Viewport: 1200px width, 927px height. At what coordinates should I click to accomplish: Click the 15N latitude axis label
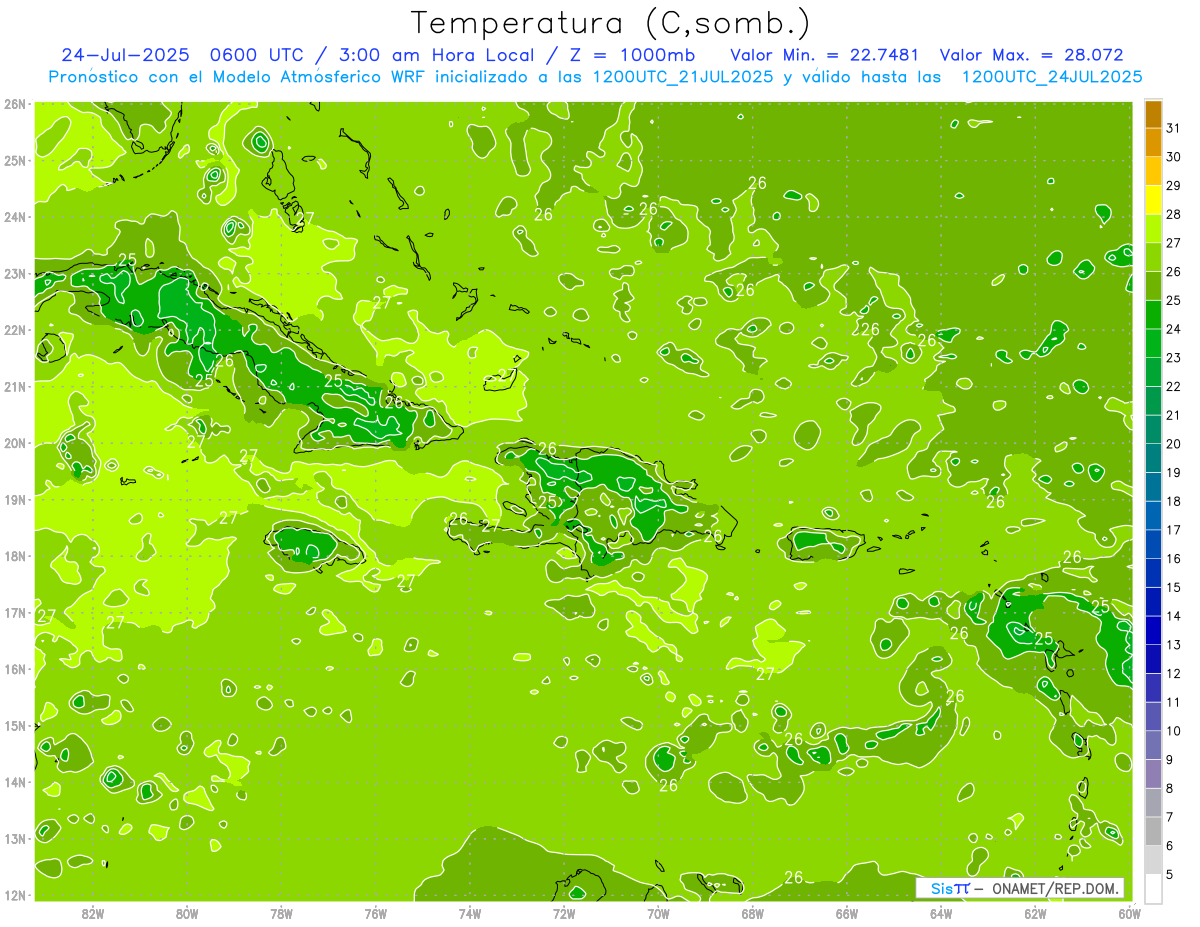coord(14,725)
